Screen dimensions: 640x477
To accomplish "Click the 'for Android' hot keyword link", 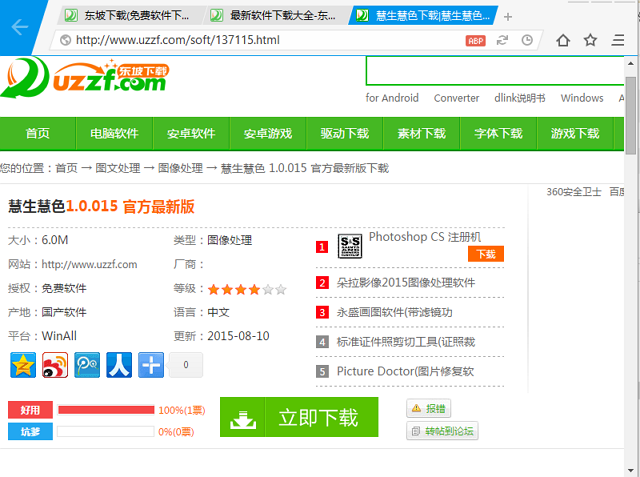I will click(392, 98).
